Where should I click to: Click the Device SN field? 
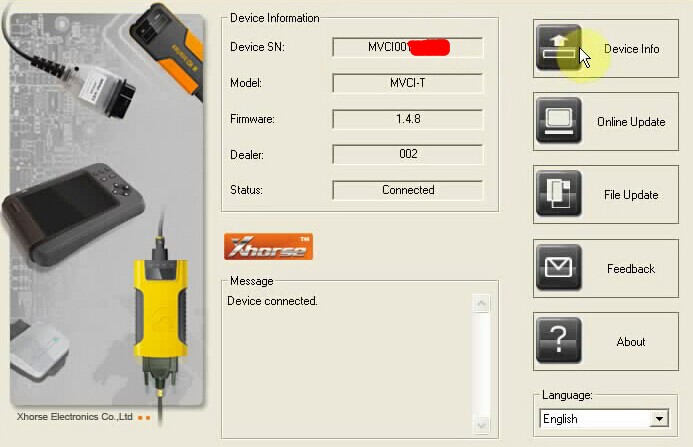click(407, 47)
